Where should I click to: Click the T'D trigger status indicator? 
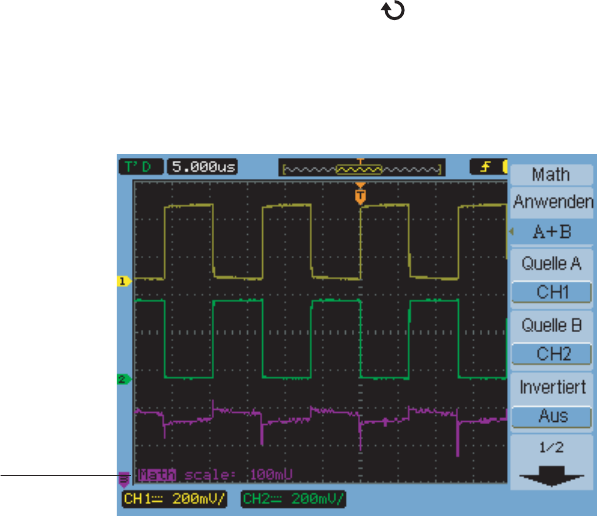[x=141, y=167]
